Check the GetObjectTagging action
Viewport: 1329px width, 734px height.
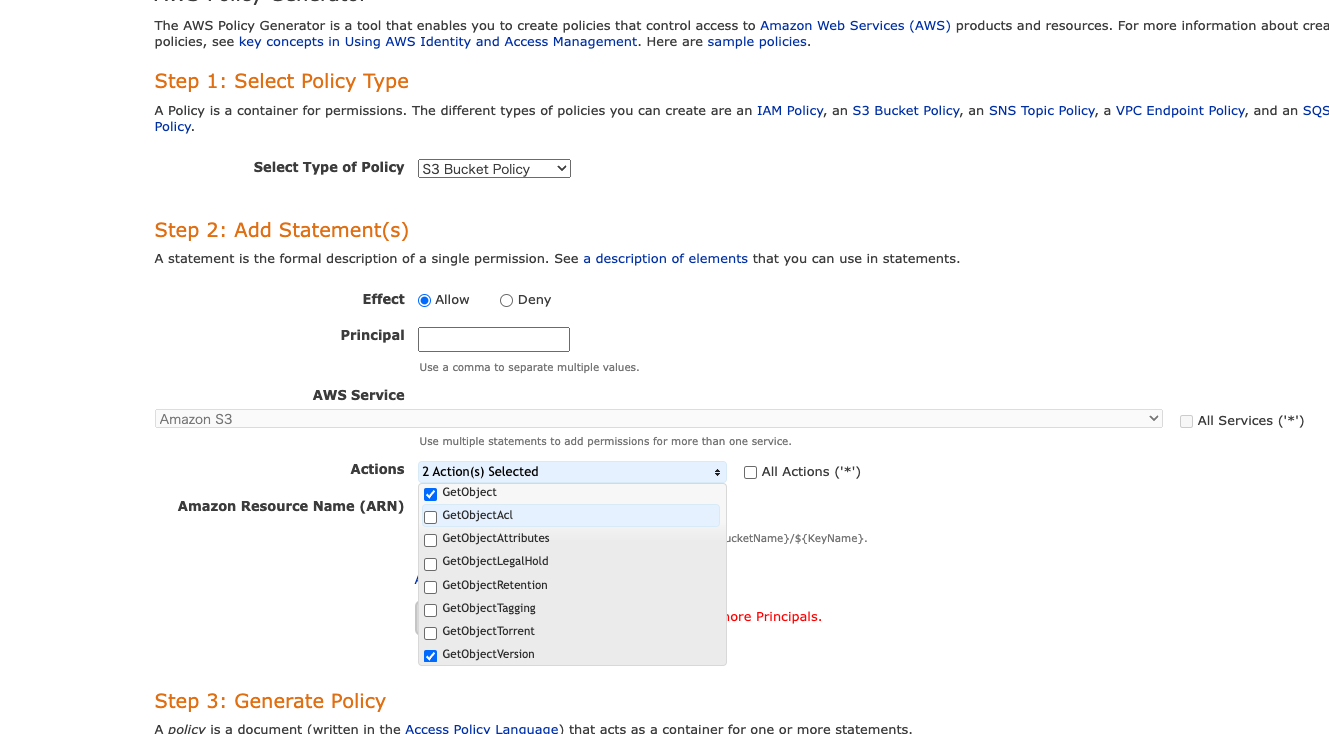431,610
